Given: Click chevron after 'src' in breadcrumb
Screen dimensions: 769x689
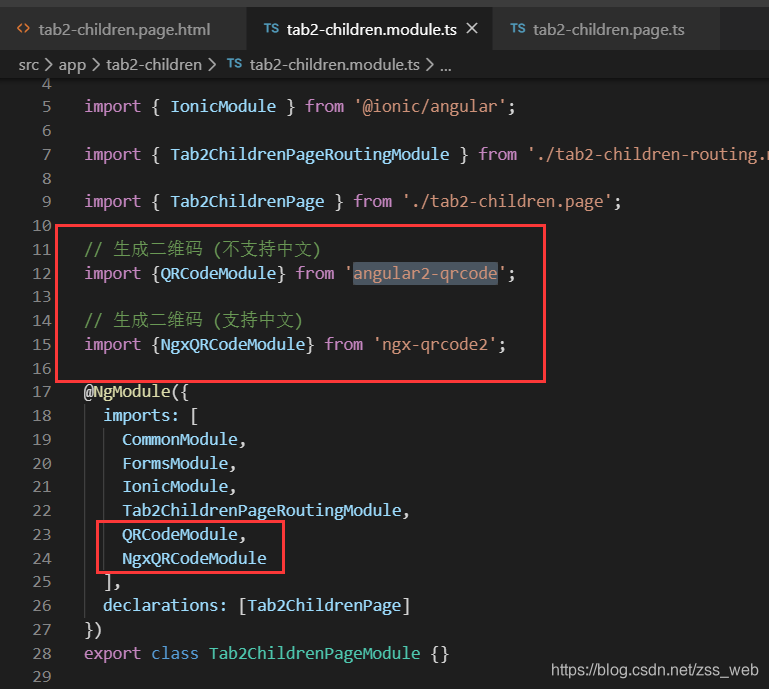Looking at the screenshot, I should (x=49, y=65).
